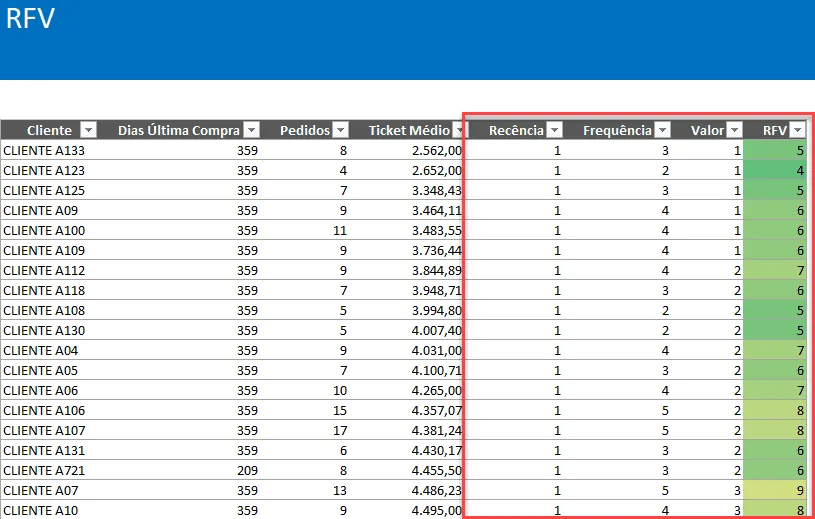Open the Ticket Médio filter dropdown
Image resolution: width=815 pixels, height=519 pixels.
[x=458, y=130]
